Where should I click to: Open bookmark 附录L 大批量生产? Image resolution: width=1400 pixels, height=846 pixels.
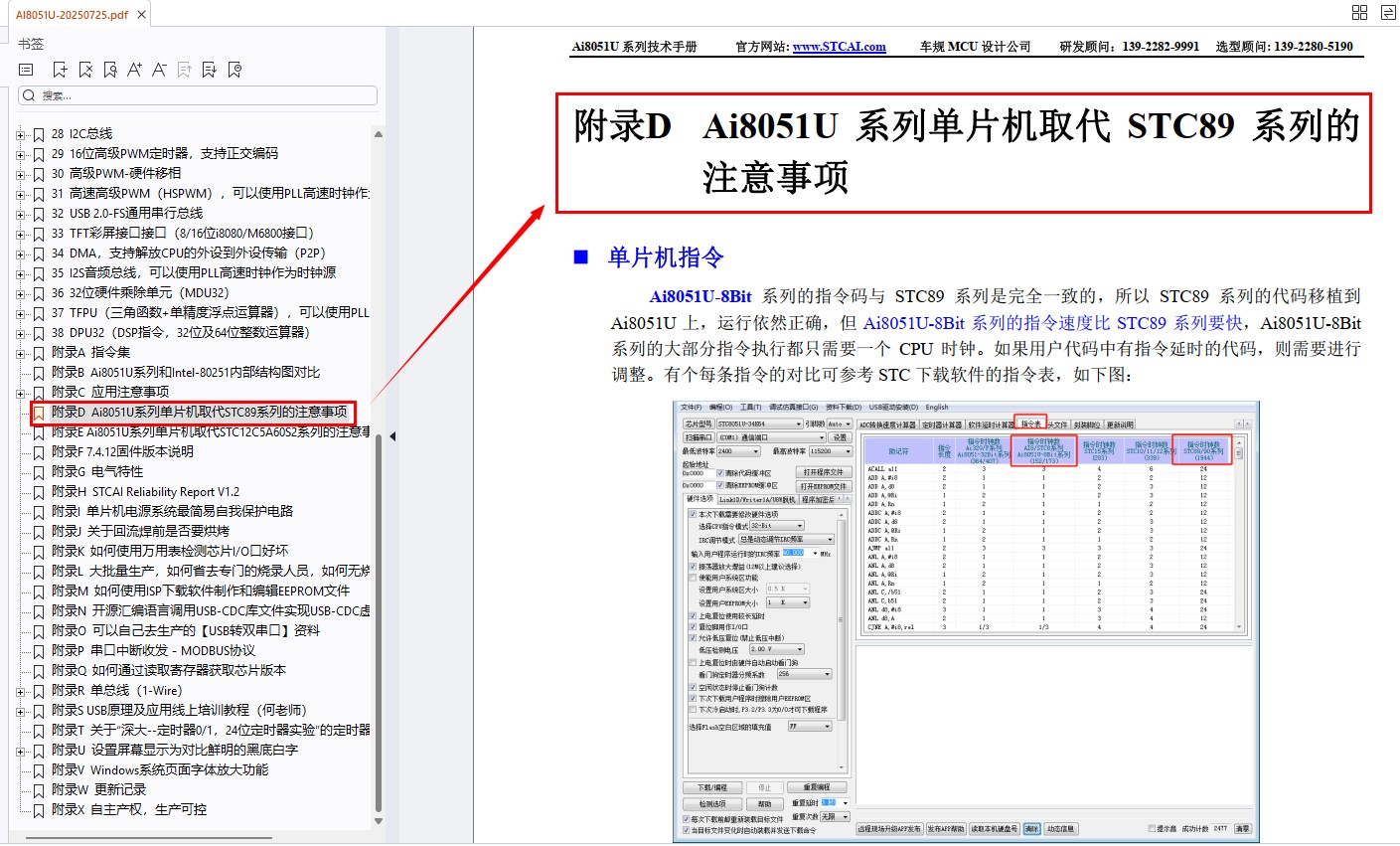tap(211, 571)
